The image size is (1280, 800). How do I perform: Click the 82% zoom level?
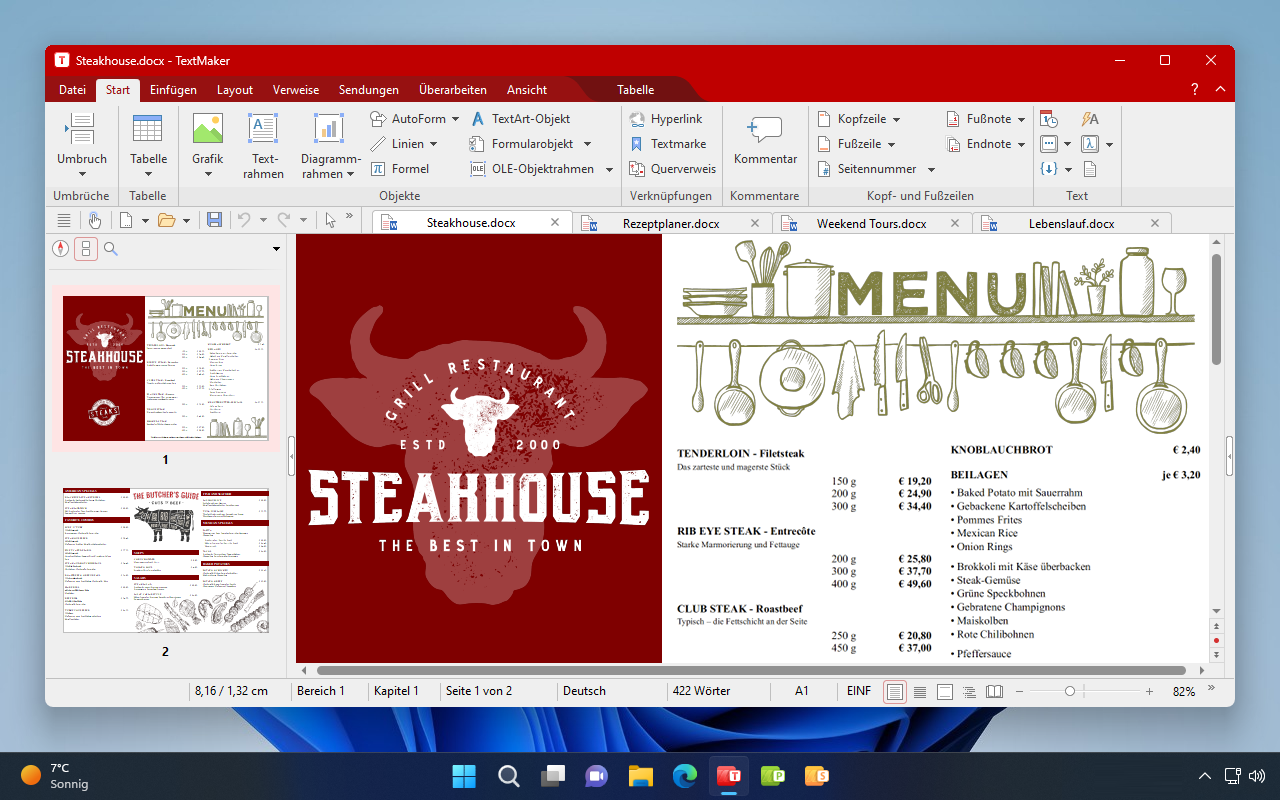[x=1184, y=691]
